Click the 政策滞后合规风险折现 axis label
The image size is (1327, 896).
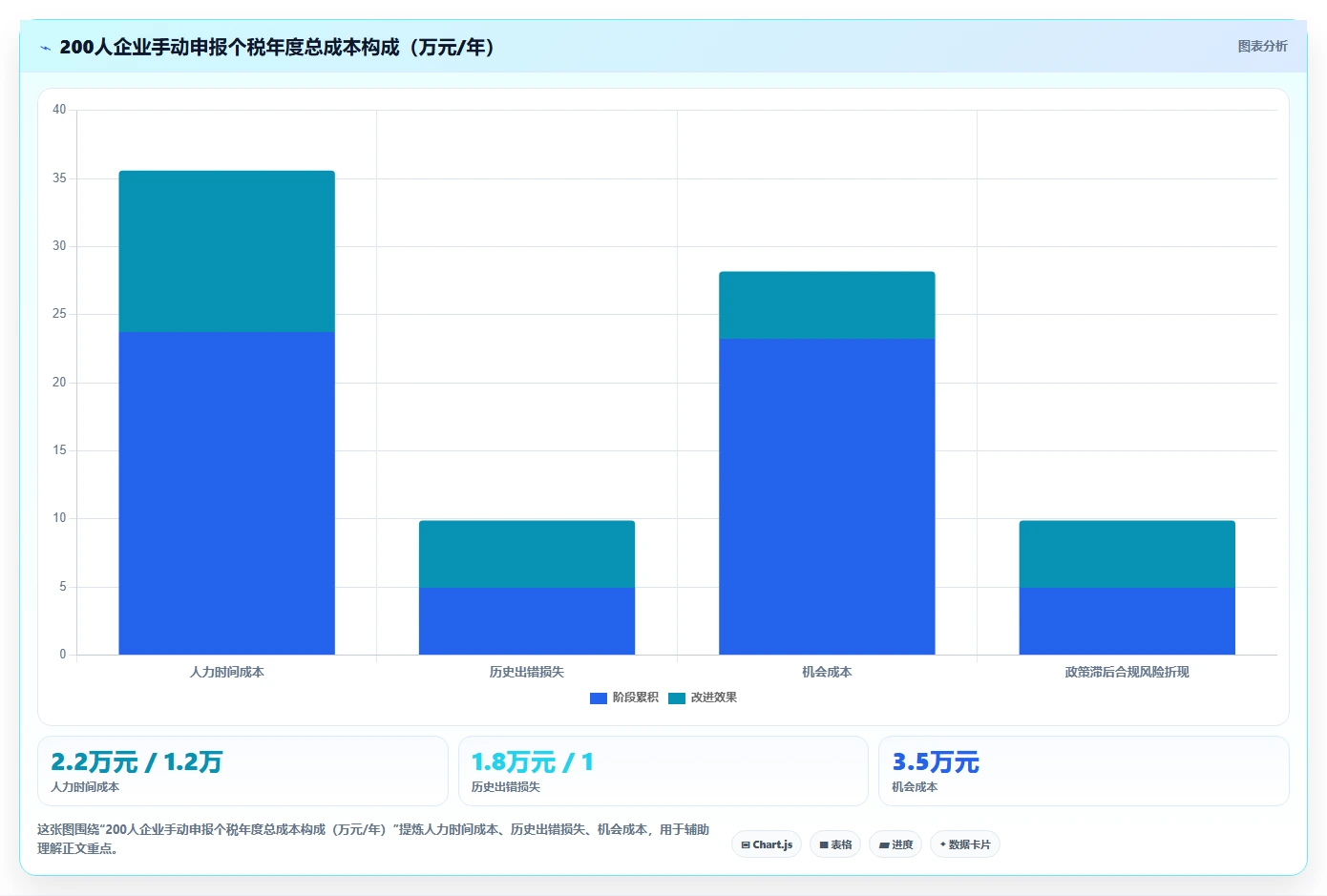click(1127, 672)
